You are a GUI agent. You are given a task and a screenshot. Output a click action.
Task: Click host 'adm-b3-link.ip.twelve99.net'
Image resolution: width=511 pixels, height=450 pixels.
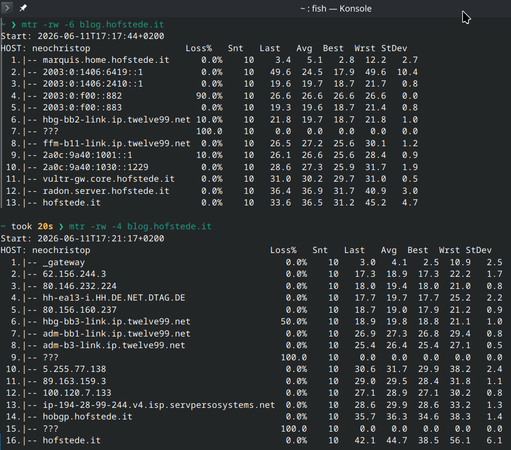tap(114, 345)
